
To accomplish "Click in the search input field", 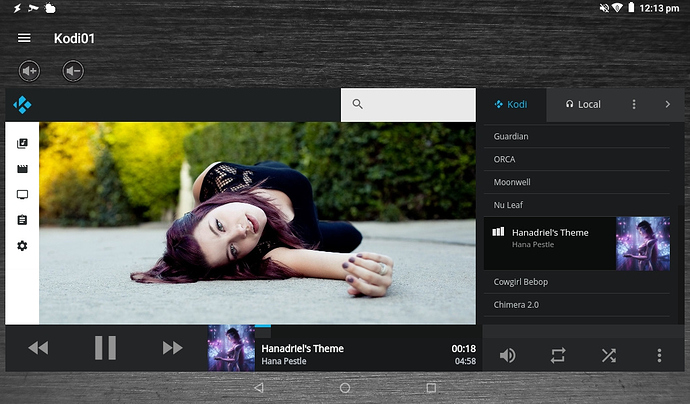I will (408, 105).
